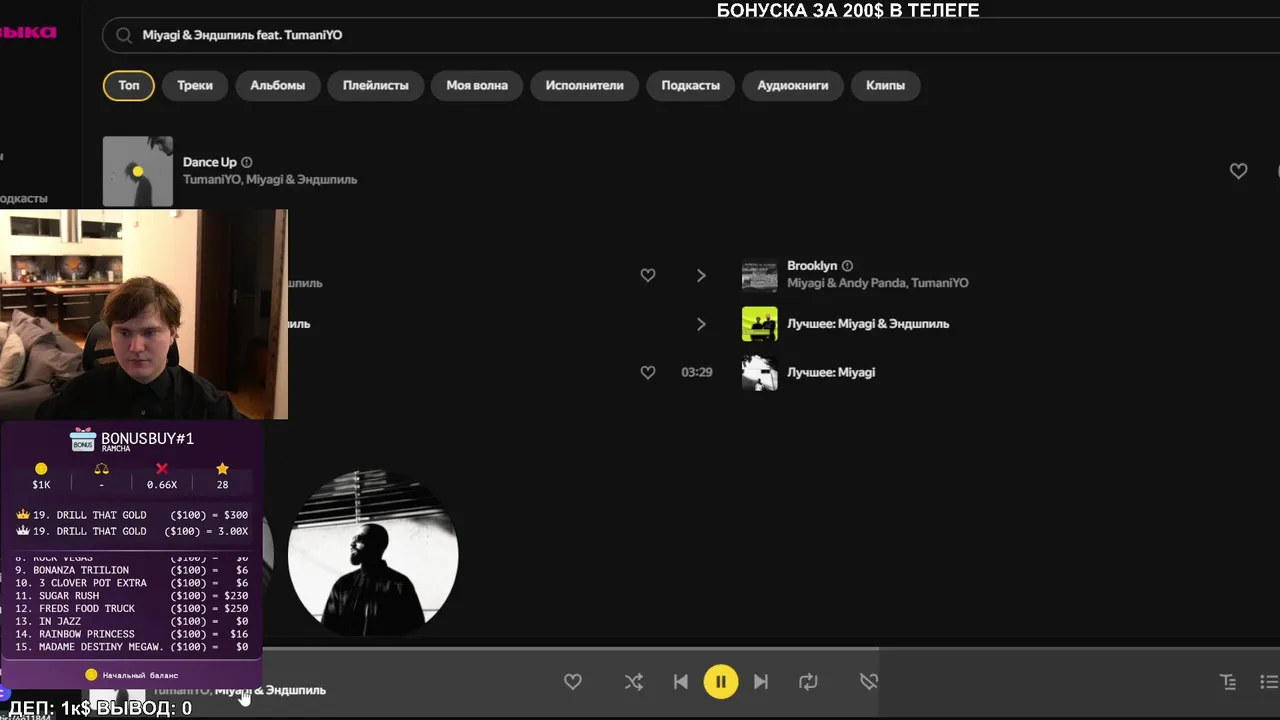This screenshot has height=720, width=1280.
Task: Click the info icon next to Brooklyn
Action: click(x=847, y=266)
